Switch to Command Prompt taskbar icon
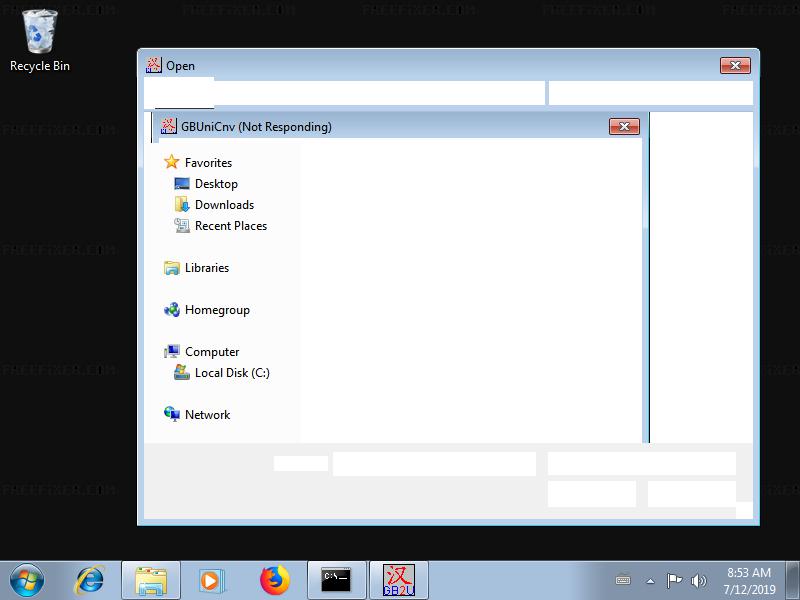The height and width of the screenshot is (600, 800). tap(336, 581)
